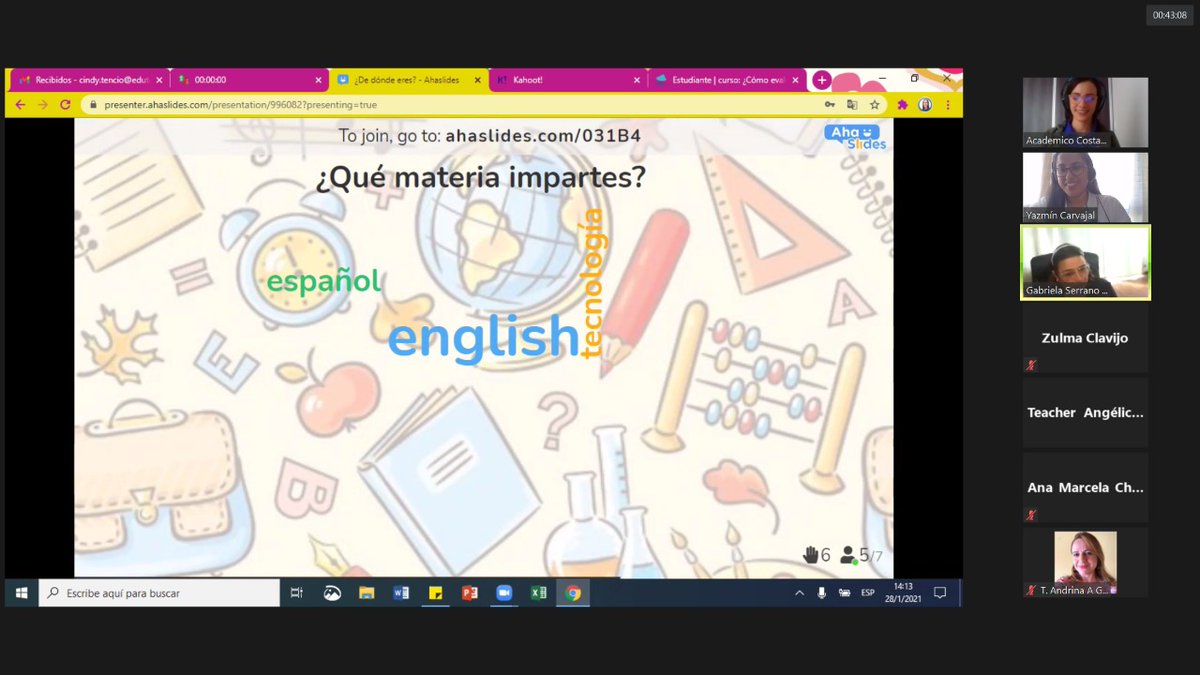1200x675 pixels.
Task: Open the Chrome extensions puzzle icon
Action: (902, 104)
